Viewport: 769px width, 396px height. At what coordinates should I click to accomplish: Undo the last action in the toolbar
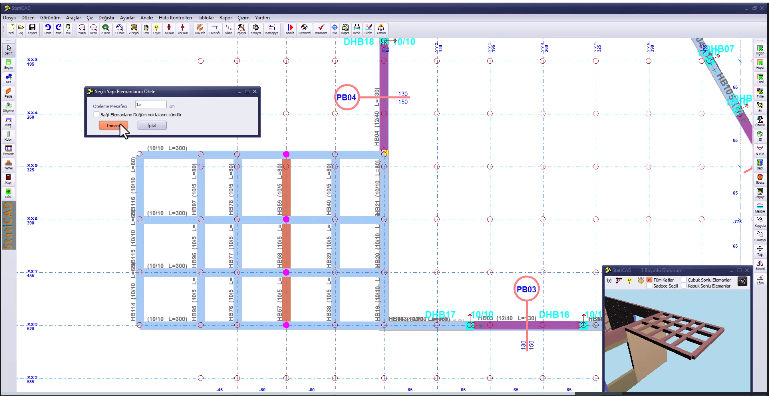(48, 28)
